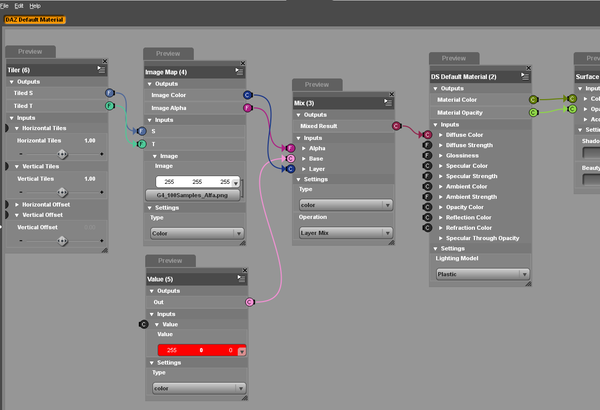Click the Out connector on Value brick

250,302
